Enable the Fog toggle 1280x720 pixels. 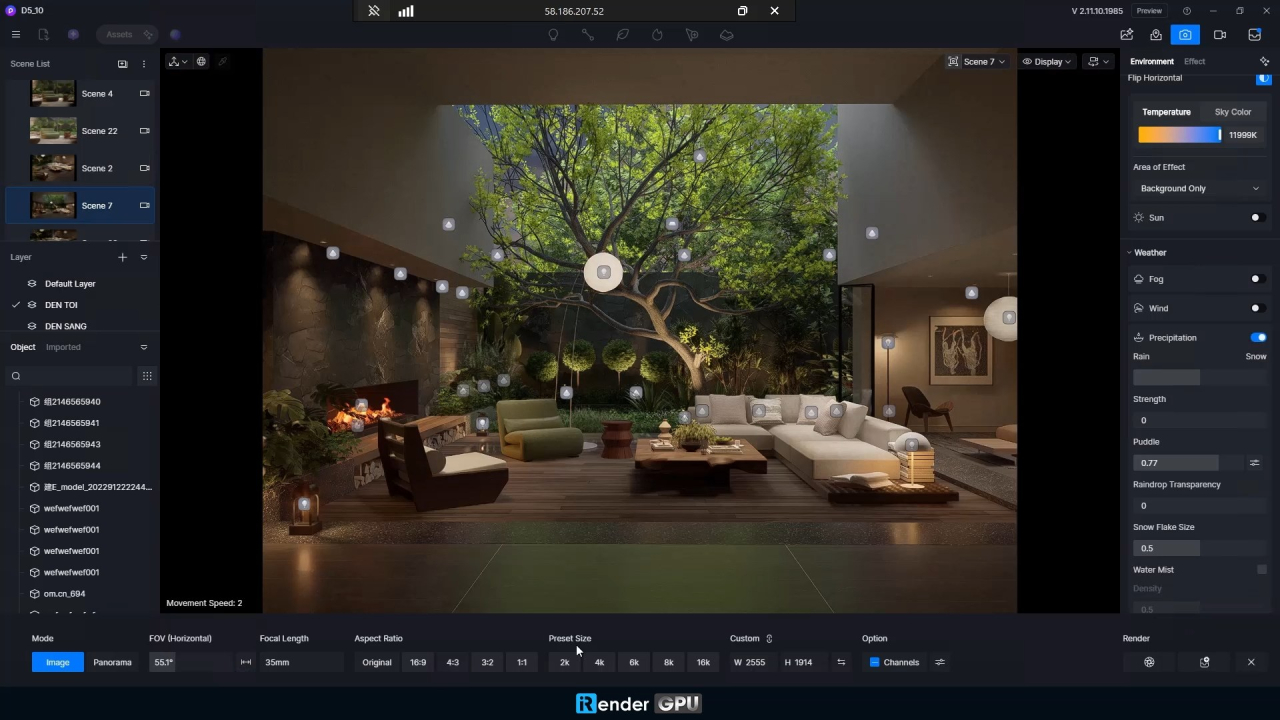point(1258,279)
